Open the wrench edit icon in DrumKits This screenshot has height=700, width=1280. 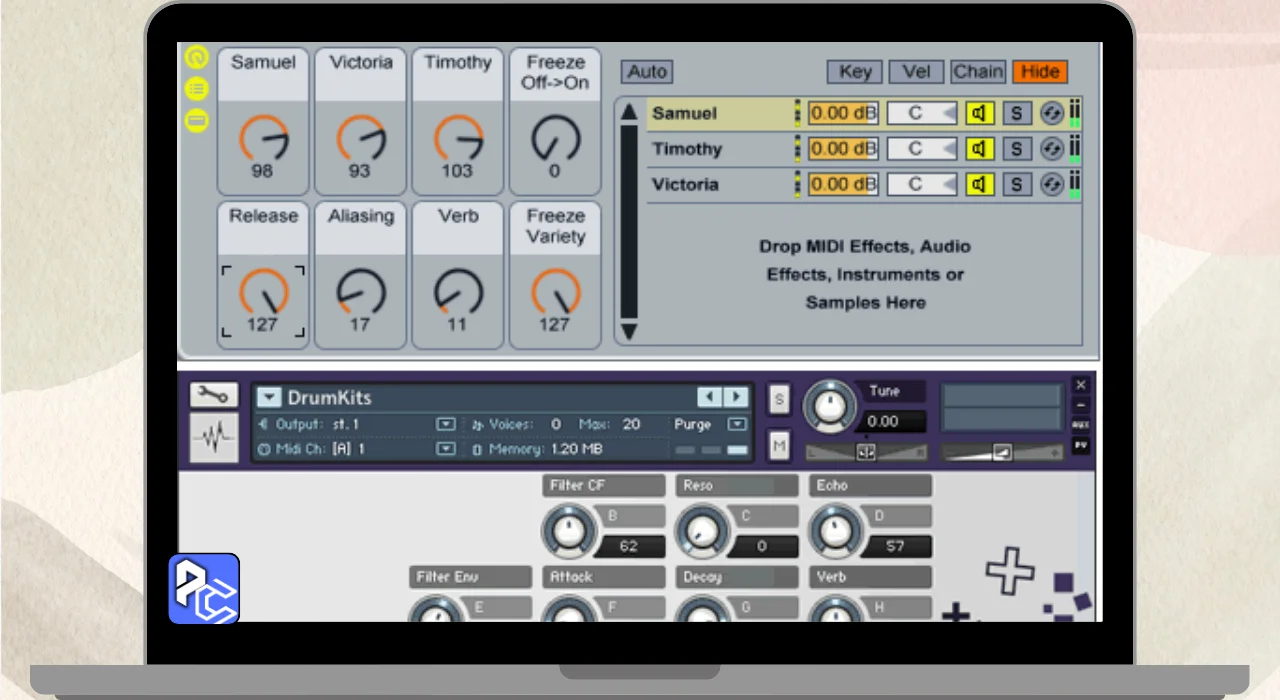tap(215, 396)
